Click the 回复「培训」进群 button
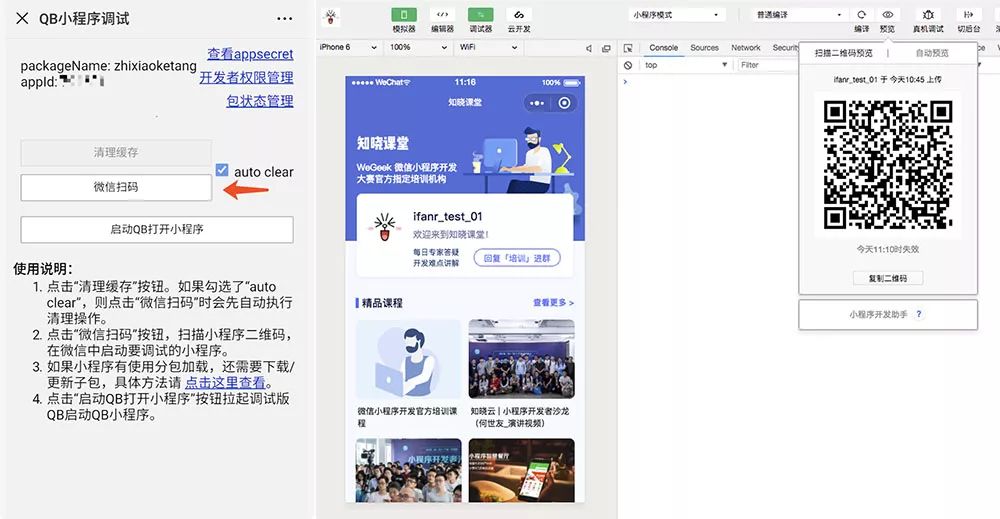This screenshot has height=519, width=1000. point(517,258)
